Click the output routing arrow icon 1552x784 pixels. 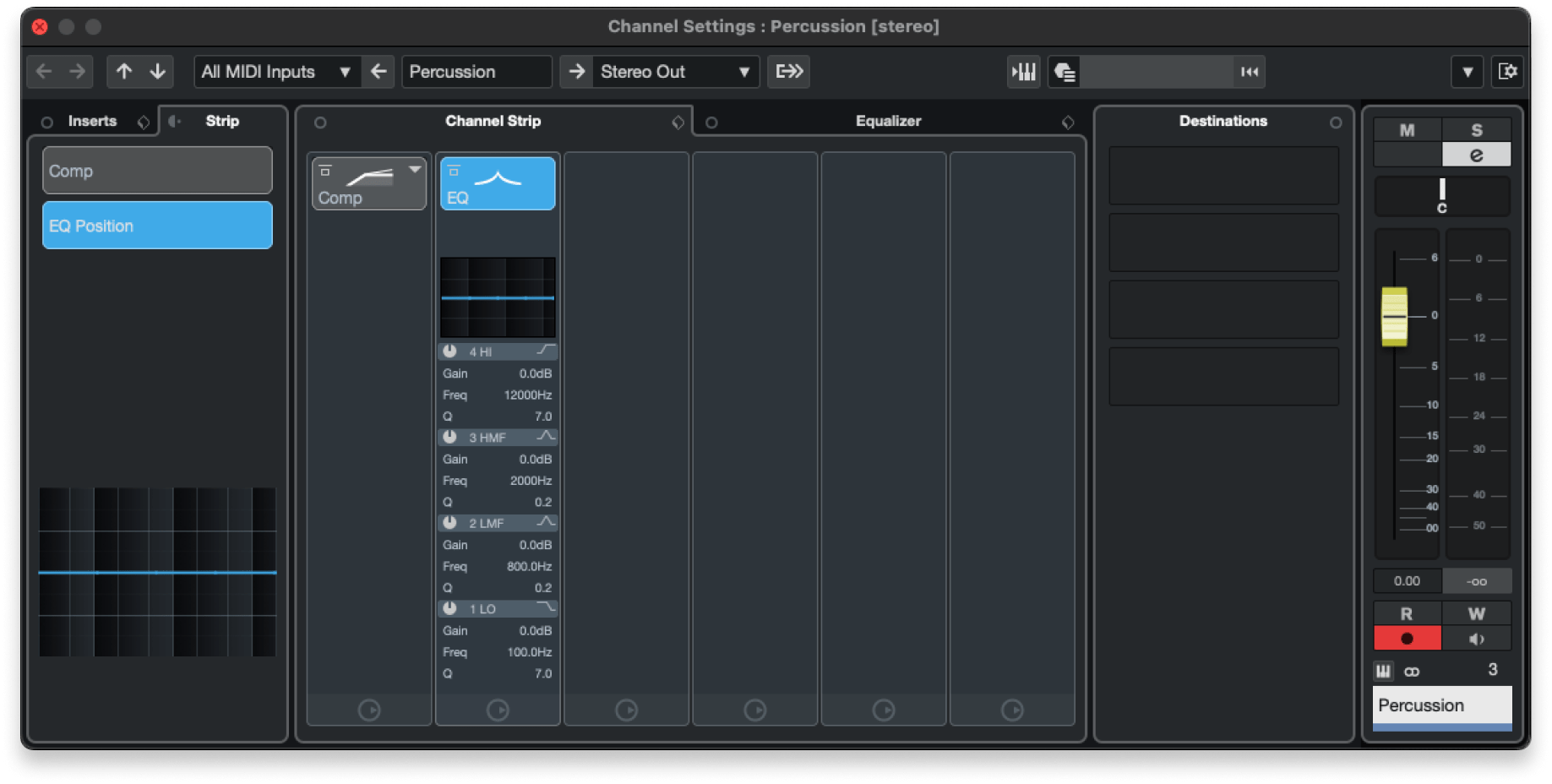click(x=577, y=72)
